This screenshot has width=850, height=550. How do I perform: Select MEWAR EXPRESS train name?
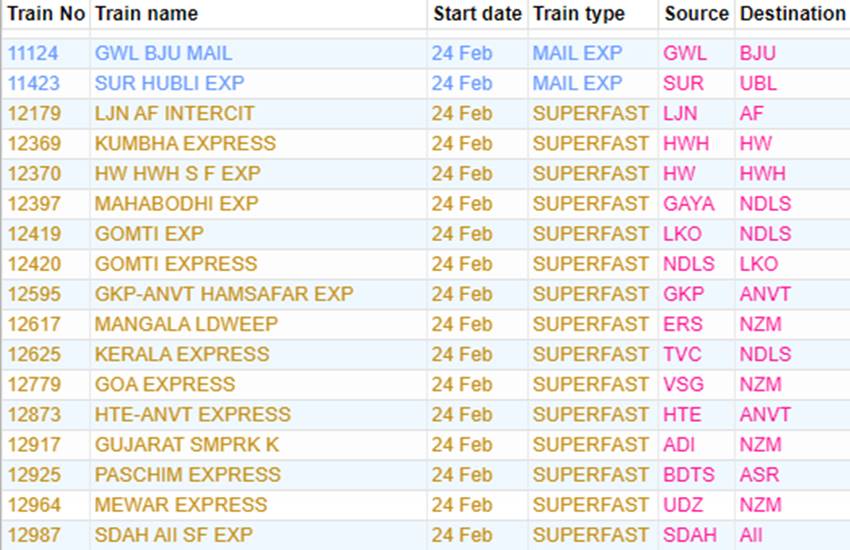(x=181, y=504)
